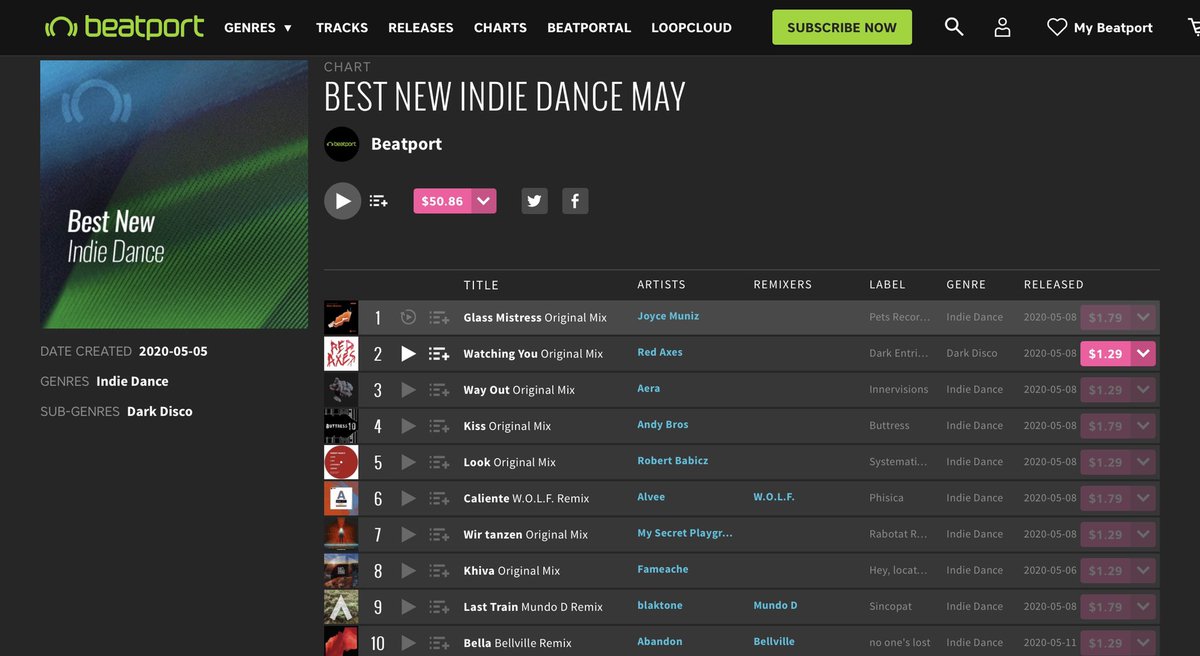
Task: Open the Dark Disco sub-genre link
Action: (x=160, y=411)
